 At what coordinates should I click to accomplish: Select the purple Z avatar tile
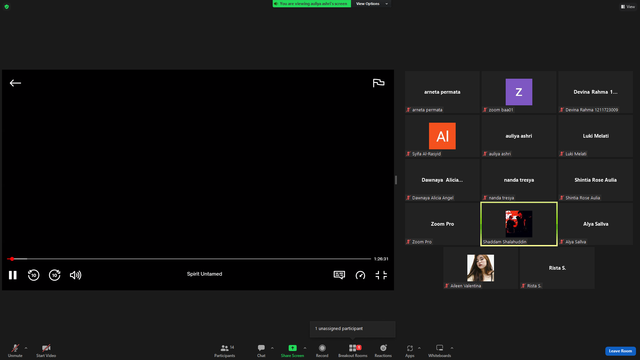tap(519, 92)
